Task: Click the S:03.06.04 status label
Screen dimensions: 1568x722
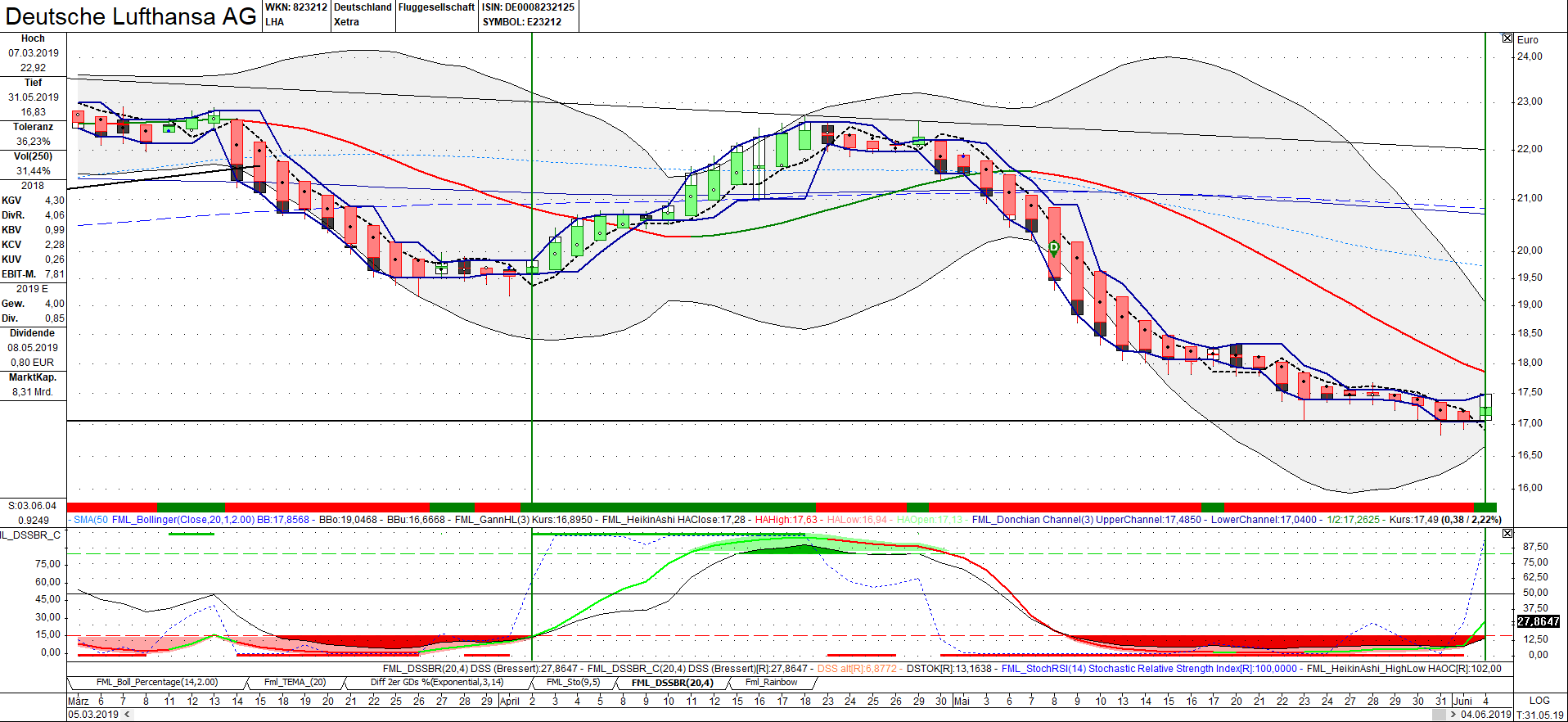Action: 34,505
